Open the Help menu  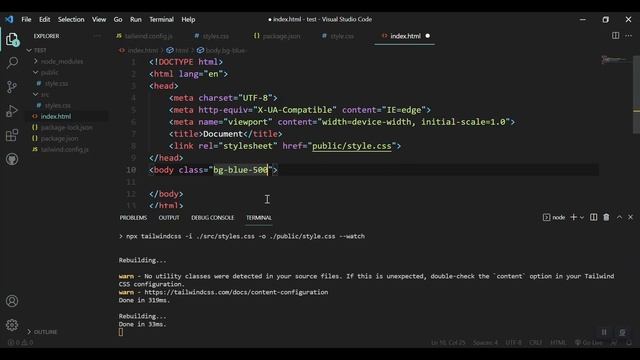pos(188,19)
